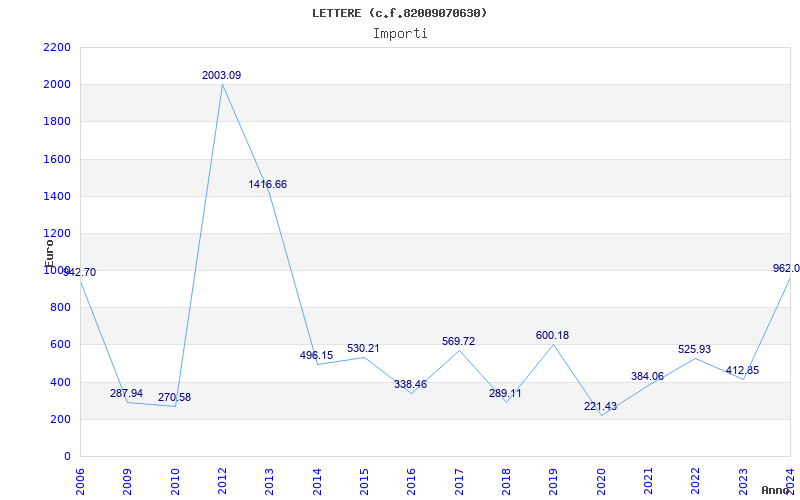Click the 2006 x-axis year

pos(80,482)
